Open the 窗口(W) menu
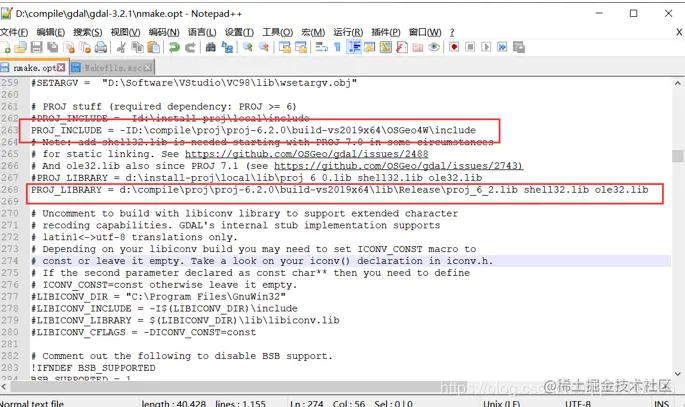Image resolution: width=685 pixels, height=407 pixels. click(x=425, y=32)
